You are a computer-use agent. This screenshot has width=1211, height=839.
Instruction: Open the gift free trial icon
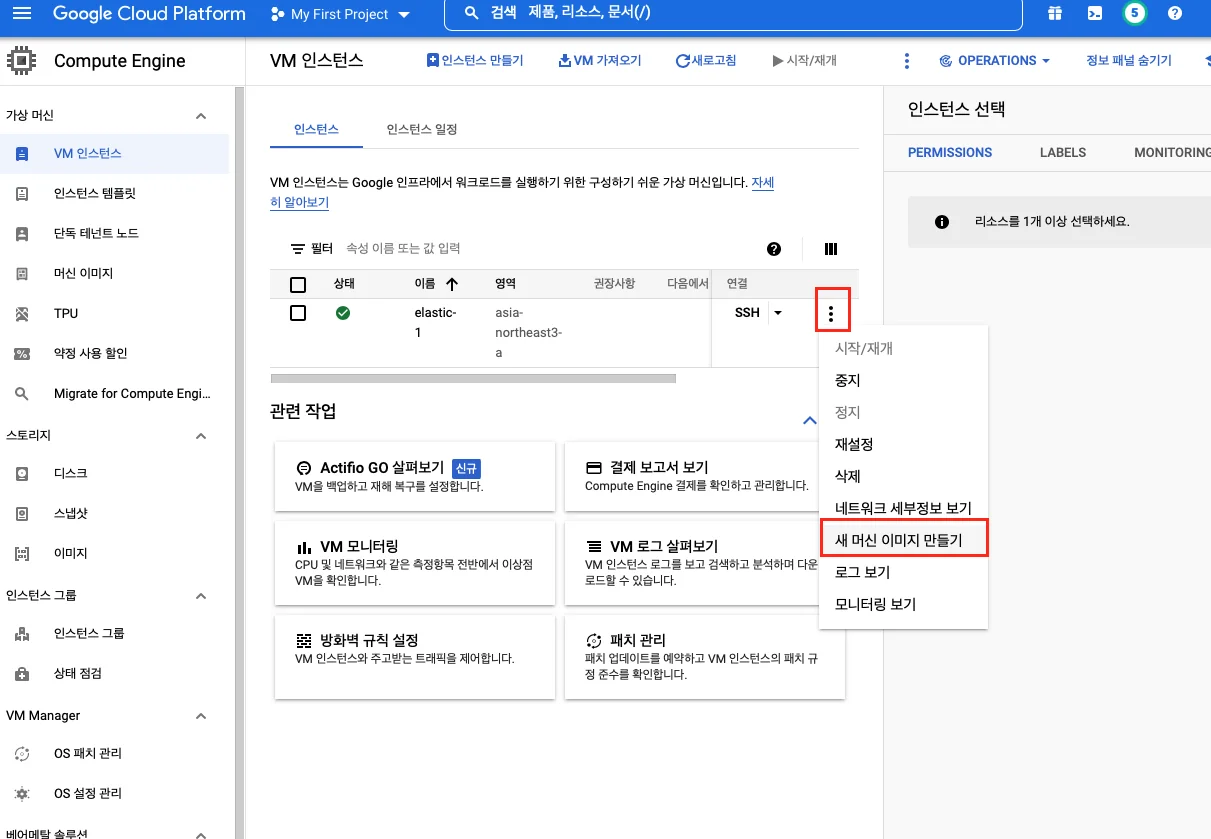click(x=1055, y=14)
